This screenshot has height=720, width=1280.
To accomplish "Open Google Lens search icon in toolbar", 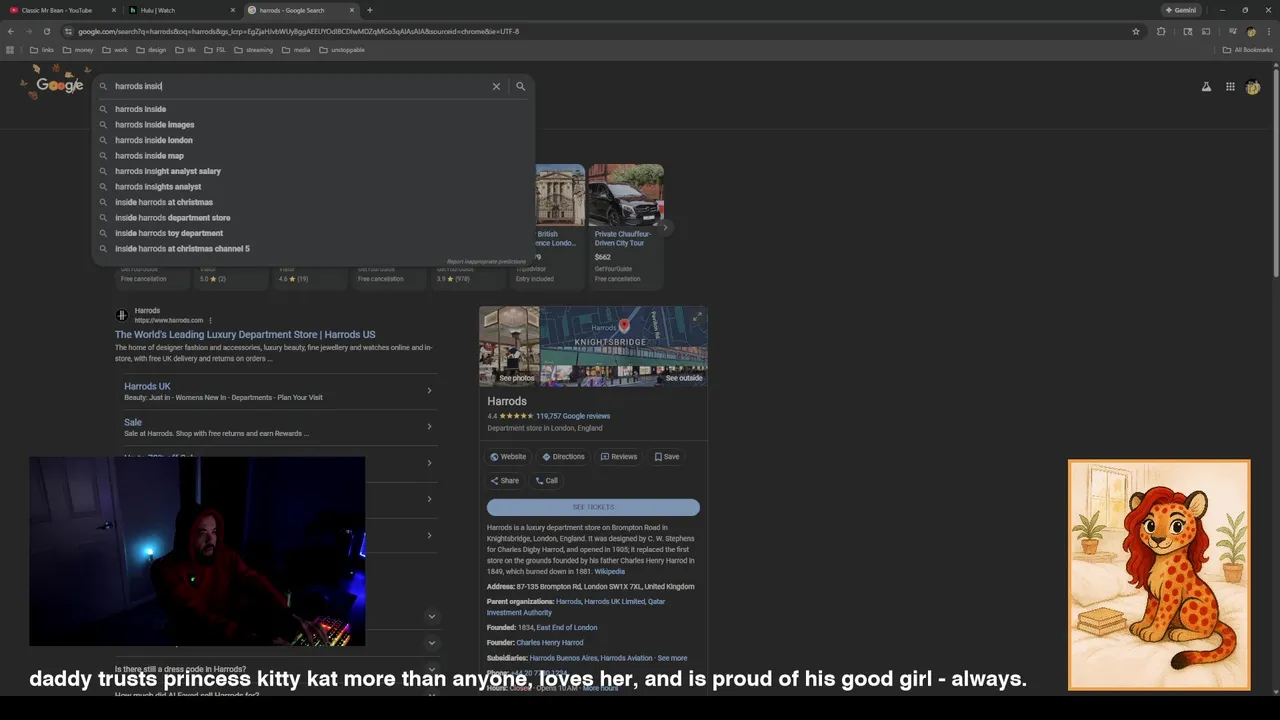I will 1188,31.
